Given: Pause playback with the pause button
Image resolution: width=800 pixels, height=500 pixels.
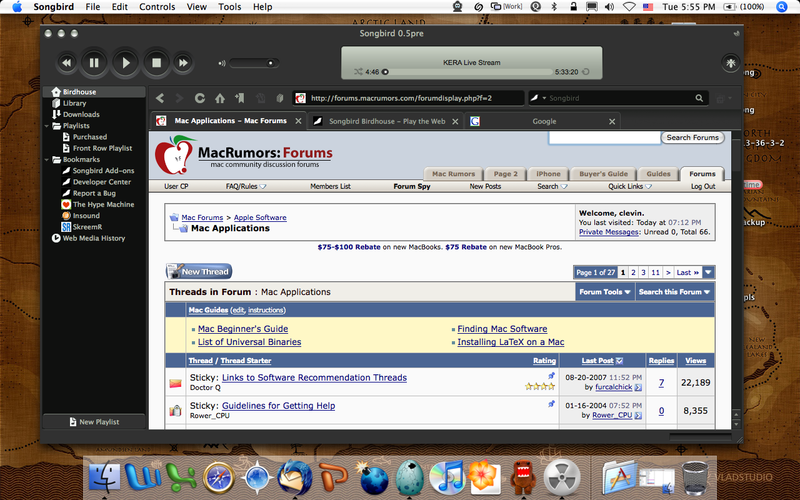Looking at the screenshot, I should (x=94, y=63).
